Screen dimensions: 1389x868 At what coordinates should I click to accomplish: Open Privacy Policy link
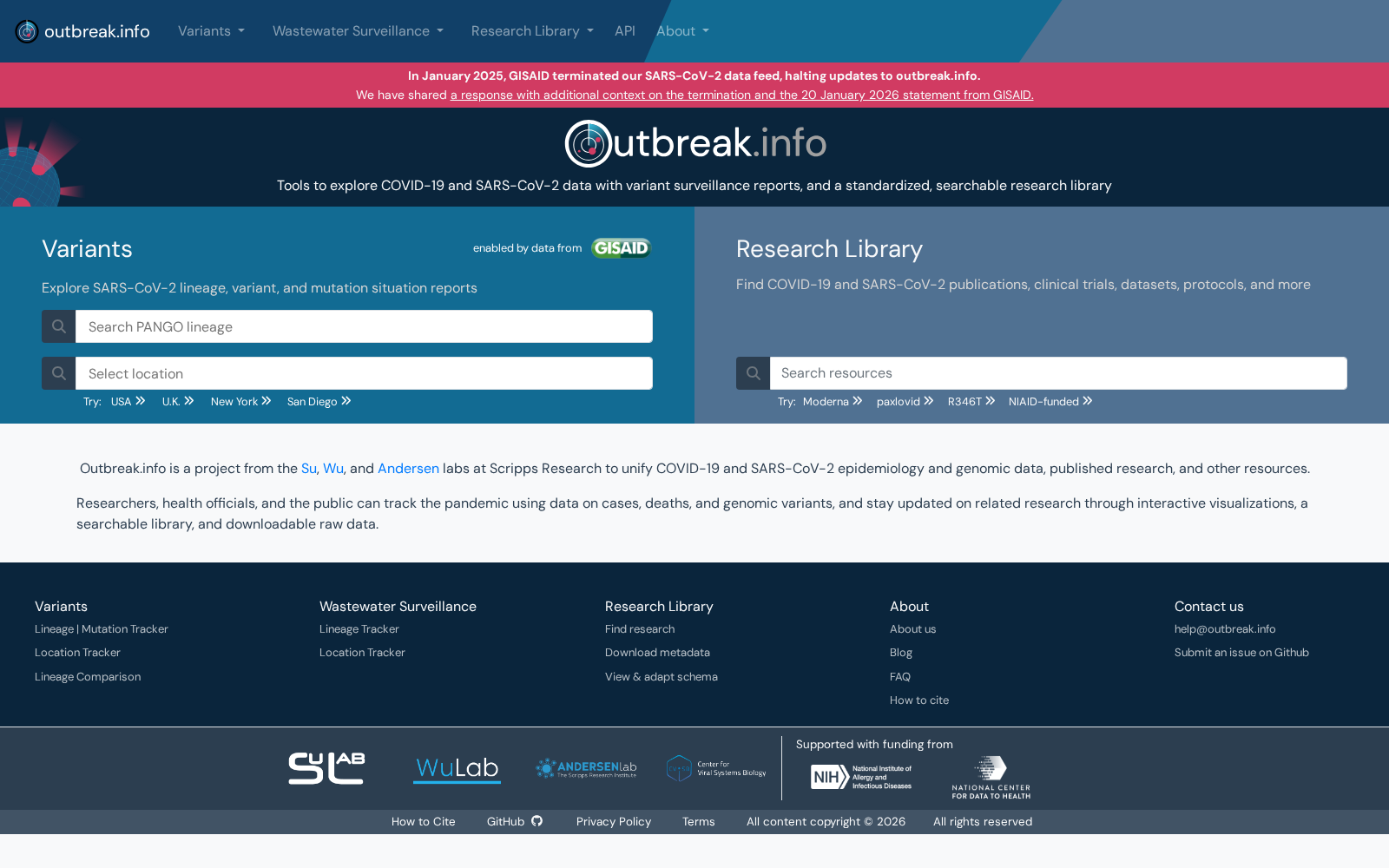pos(614,822)
